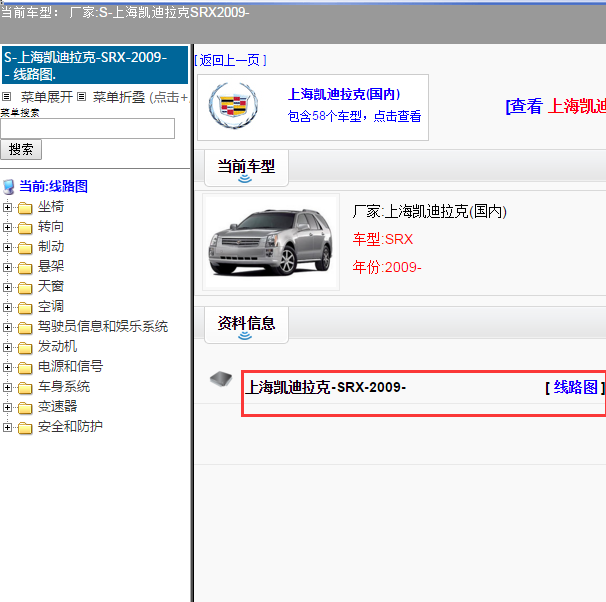Click the 车身系统 folder icon
The height and width of the screenshot is (602, 606).
[x=25, y=388]
